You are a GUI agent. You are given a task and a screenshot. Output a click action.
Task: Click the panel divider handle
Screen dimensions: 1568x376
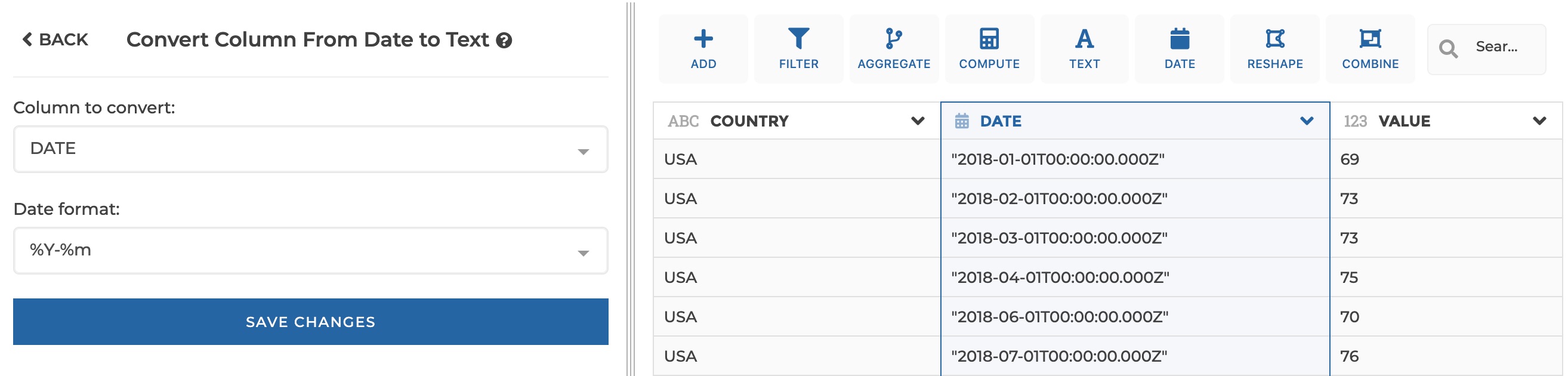coord(631,188)
